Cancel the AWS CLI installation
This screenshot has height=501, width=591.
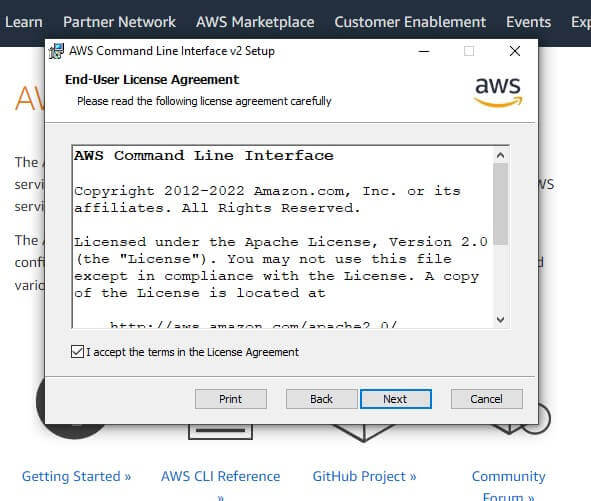click(x=487, y=399)
